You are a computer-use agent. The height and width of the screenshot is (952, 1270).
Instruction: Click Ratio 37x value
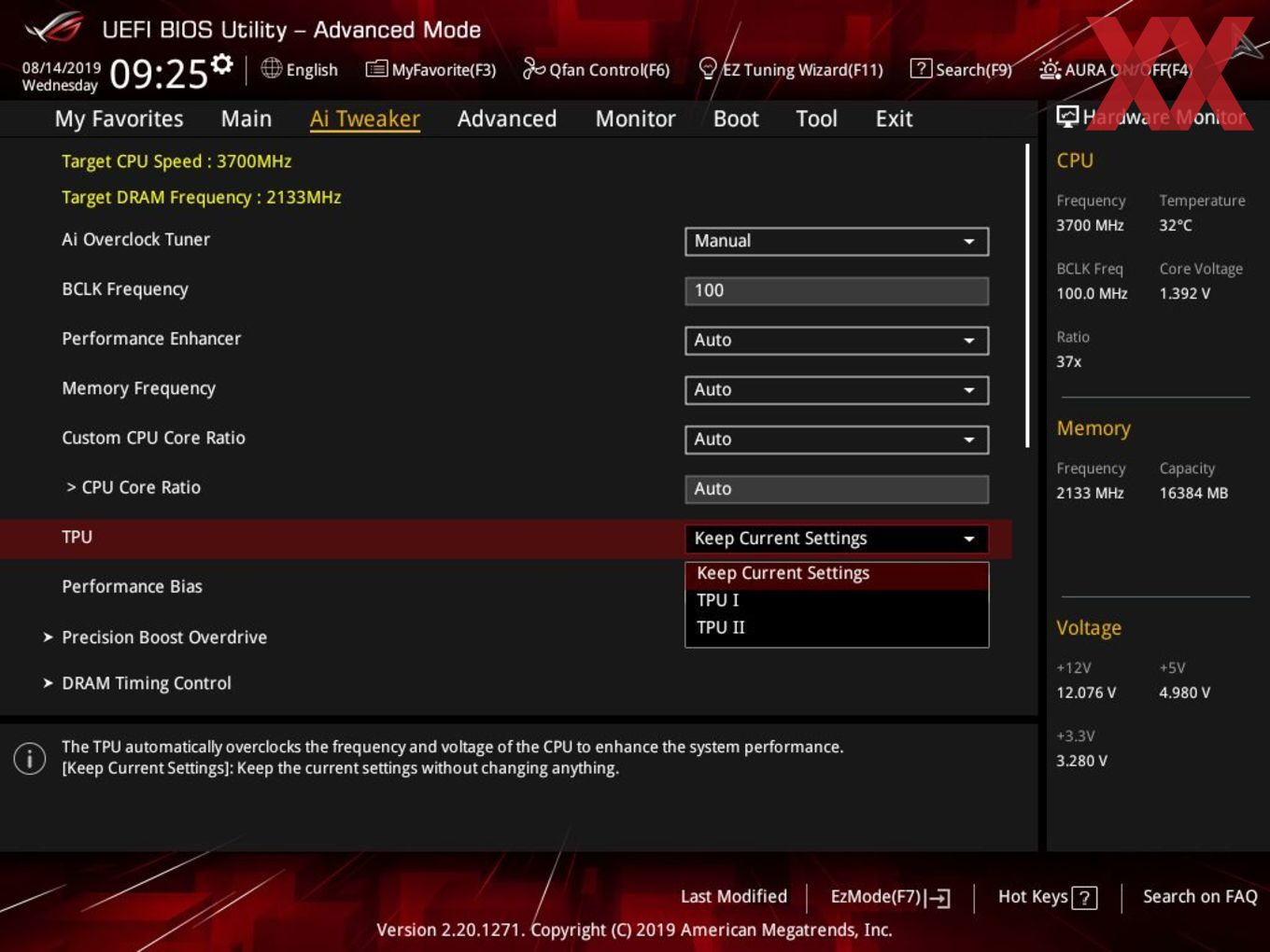click(1069, 362)
